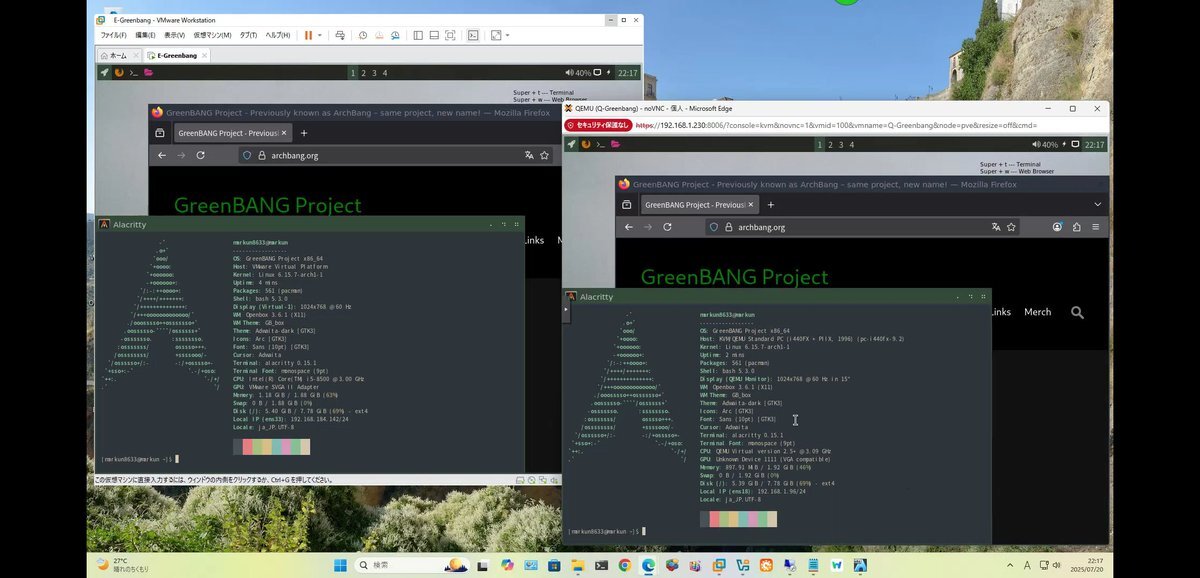This screenshot has width=1200, height=578.
Task: Open the rocket launcher icon in VMware guest panel
Action: [104, 72]
